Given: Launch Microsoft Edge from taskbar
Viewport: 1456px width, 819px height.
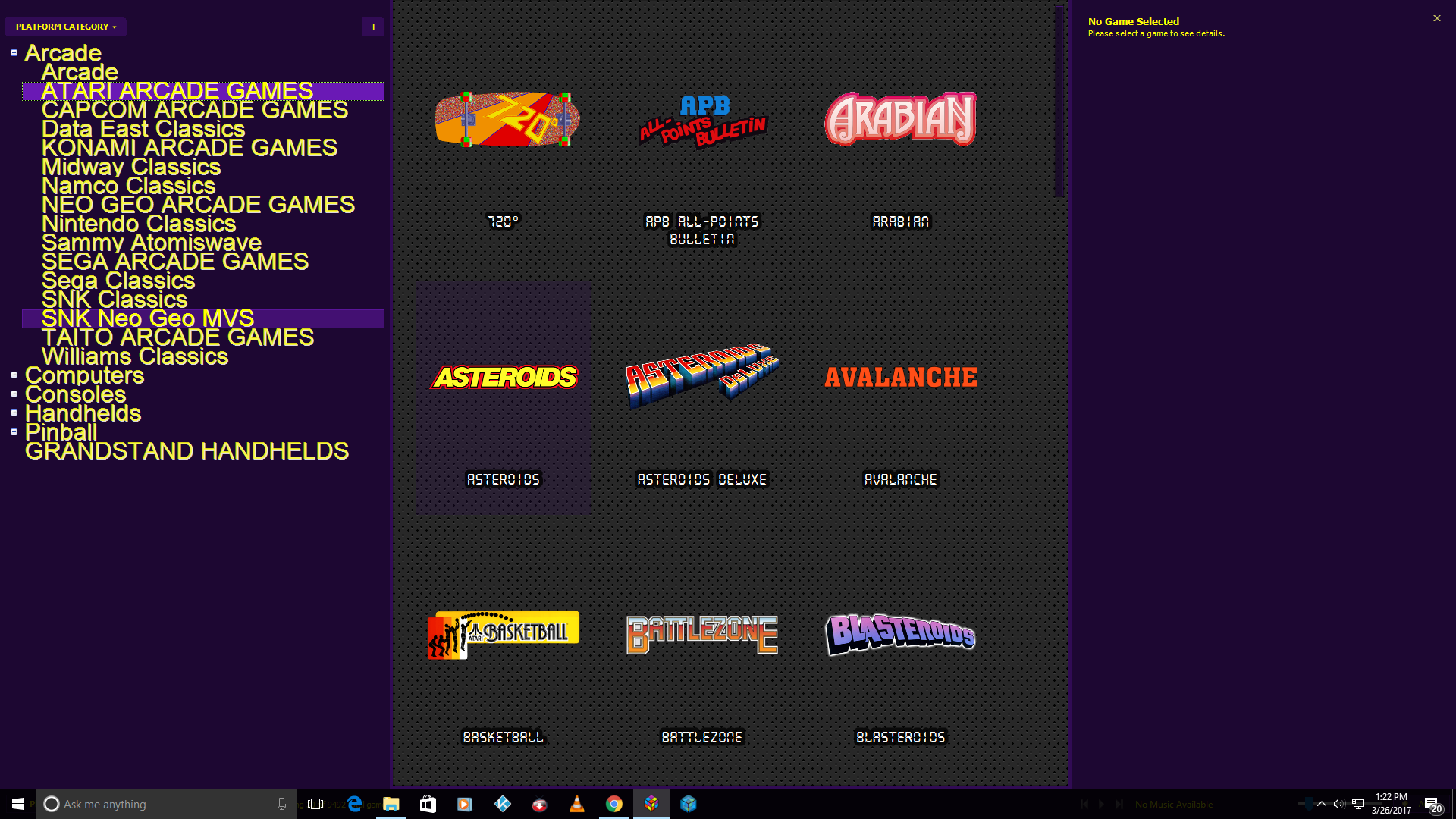Looking at the screenshot, I should 354,804.
